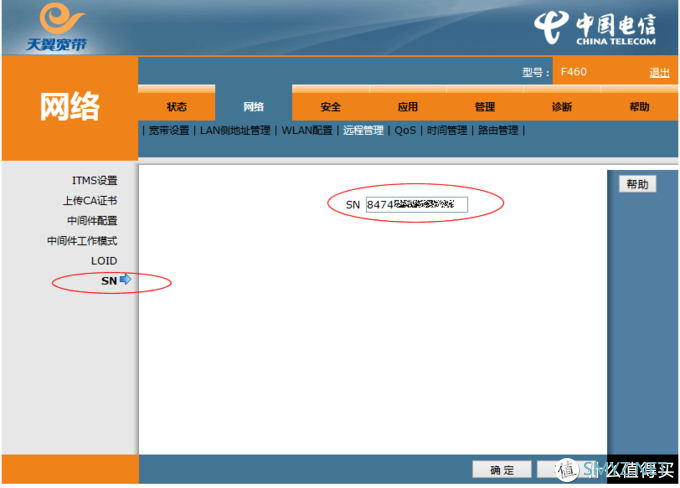680x488 pixels.
Task: Click into the SN input field
Action: [416, 205]
